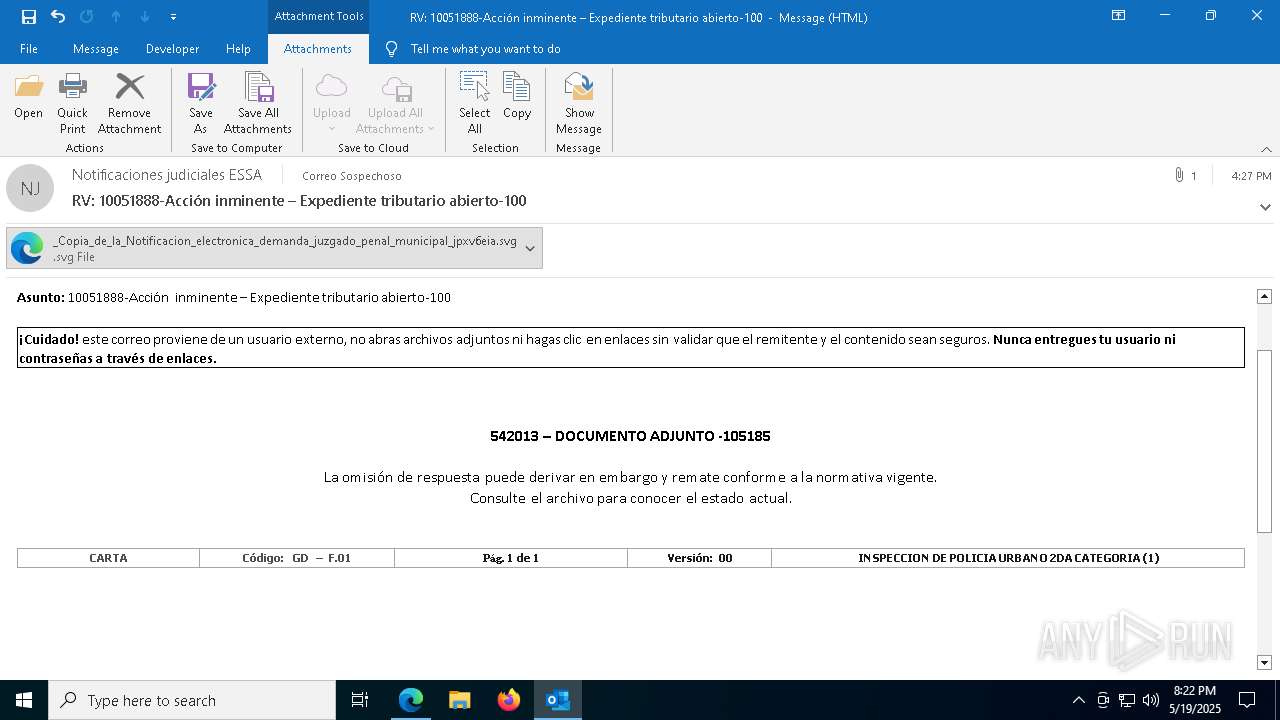Undo the last action in the quick access toolbar
The width and height of the screenshot is (1280, 720).
tap(58, 16)
